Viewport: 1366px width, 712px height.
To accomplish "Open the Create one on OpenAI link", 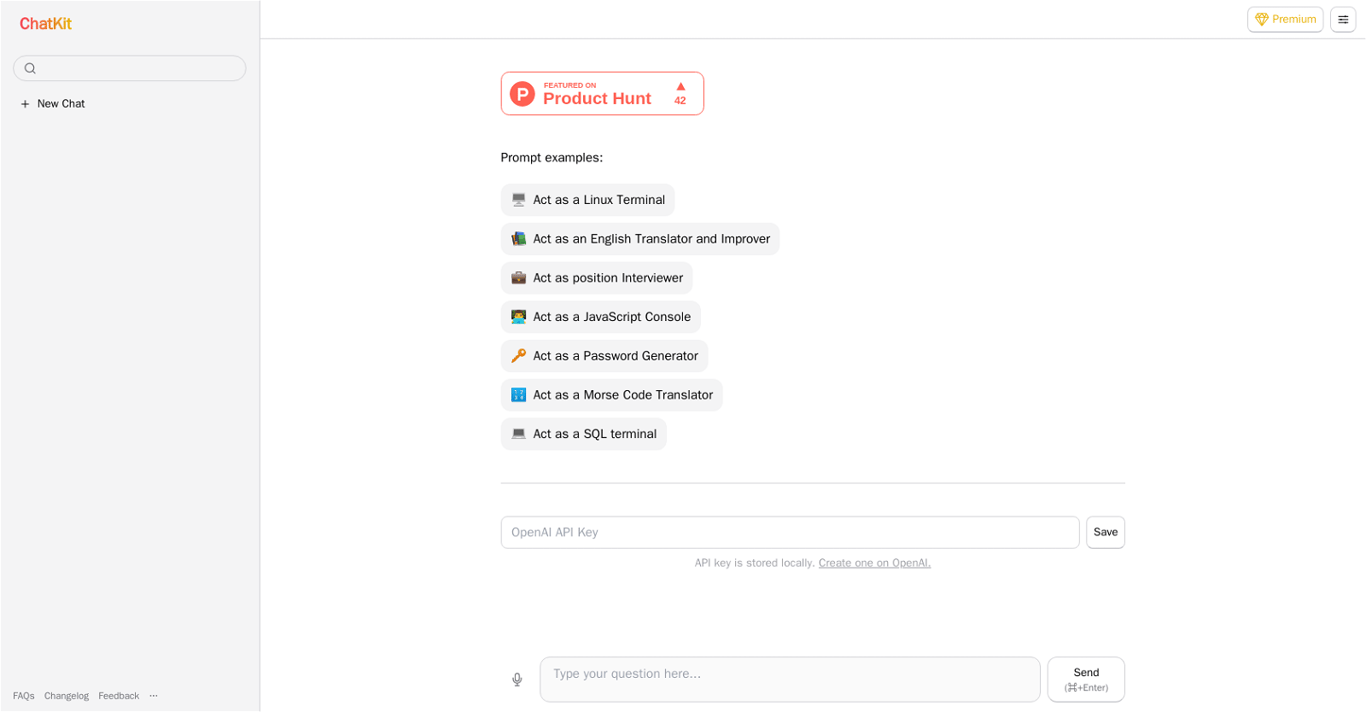I will [x=874, y=563].
